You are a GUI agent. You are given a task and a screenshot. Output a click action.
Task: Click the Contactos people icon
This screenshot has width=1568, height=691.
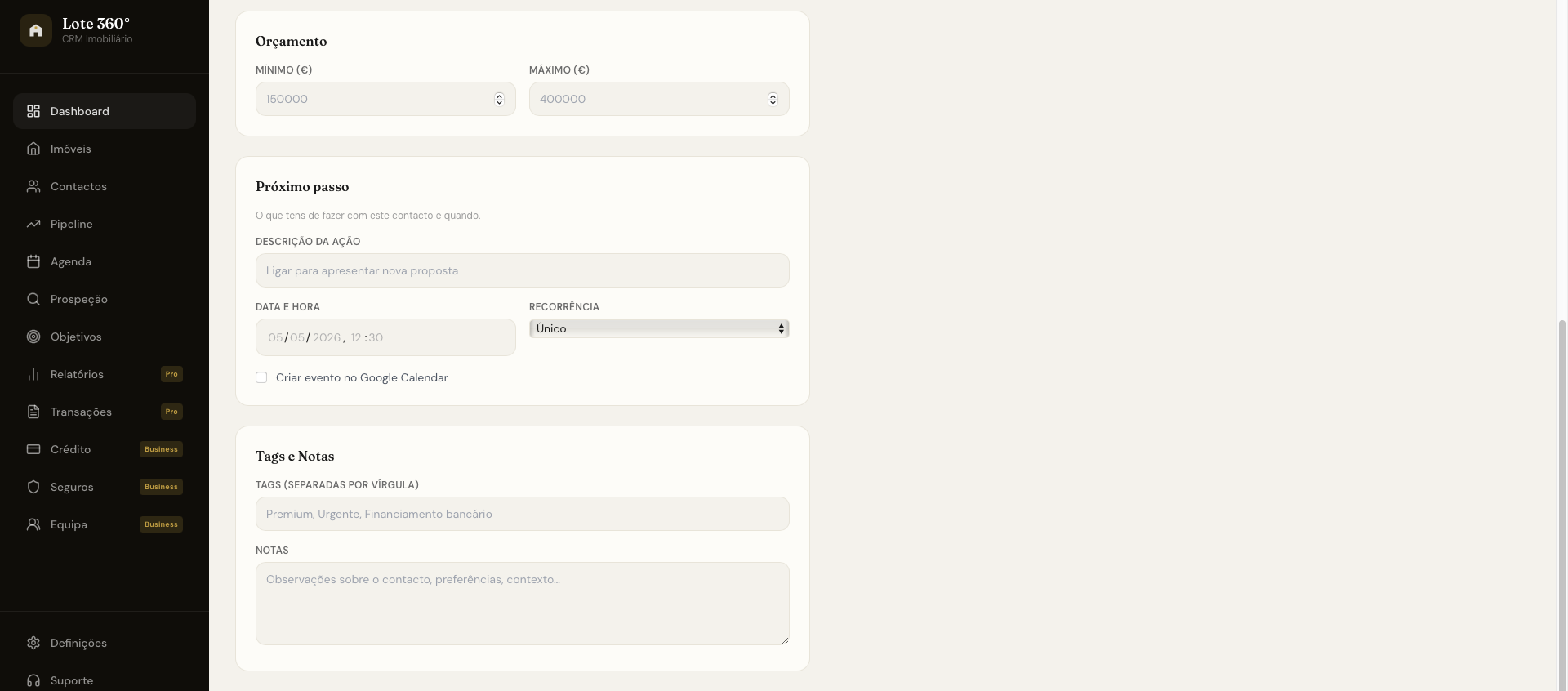coord(33,186)
